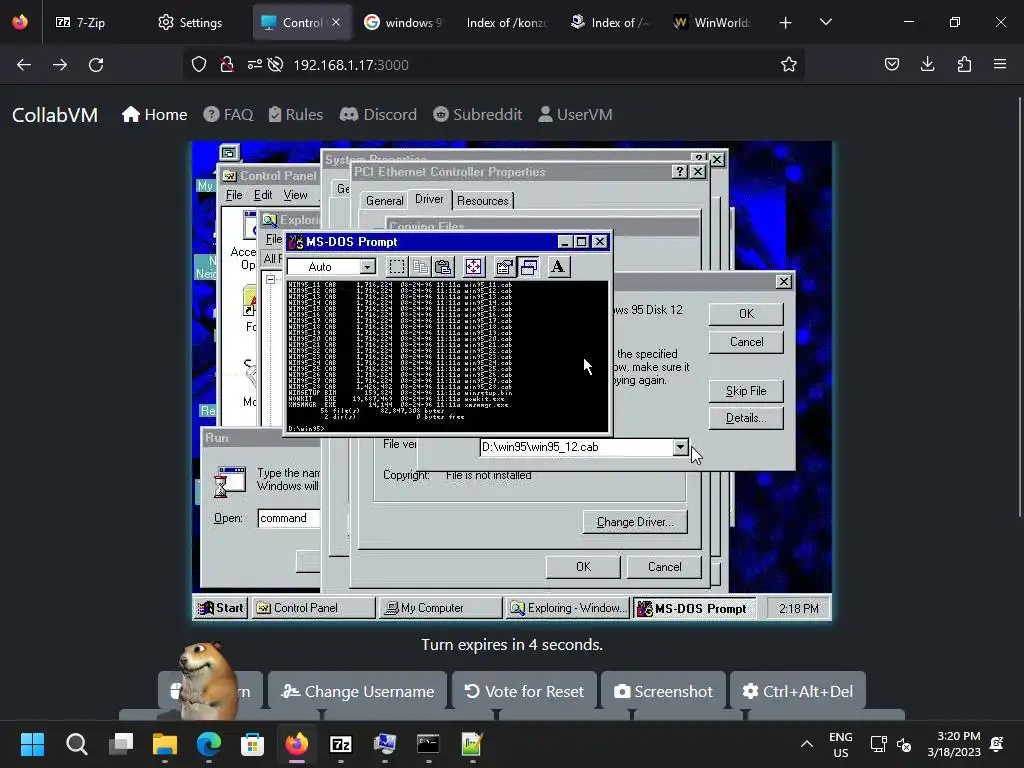Image resolution: width=1024 pixels, height=768 pixels.
Task: Click the Paste icon in MS-DOS Prompt toolbar
Action: pos(443,266)
